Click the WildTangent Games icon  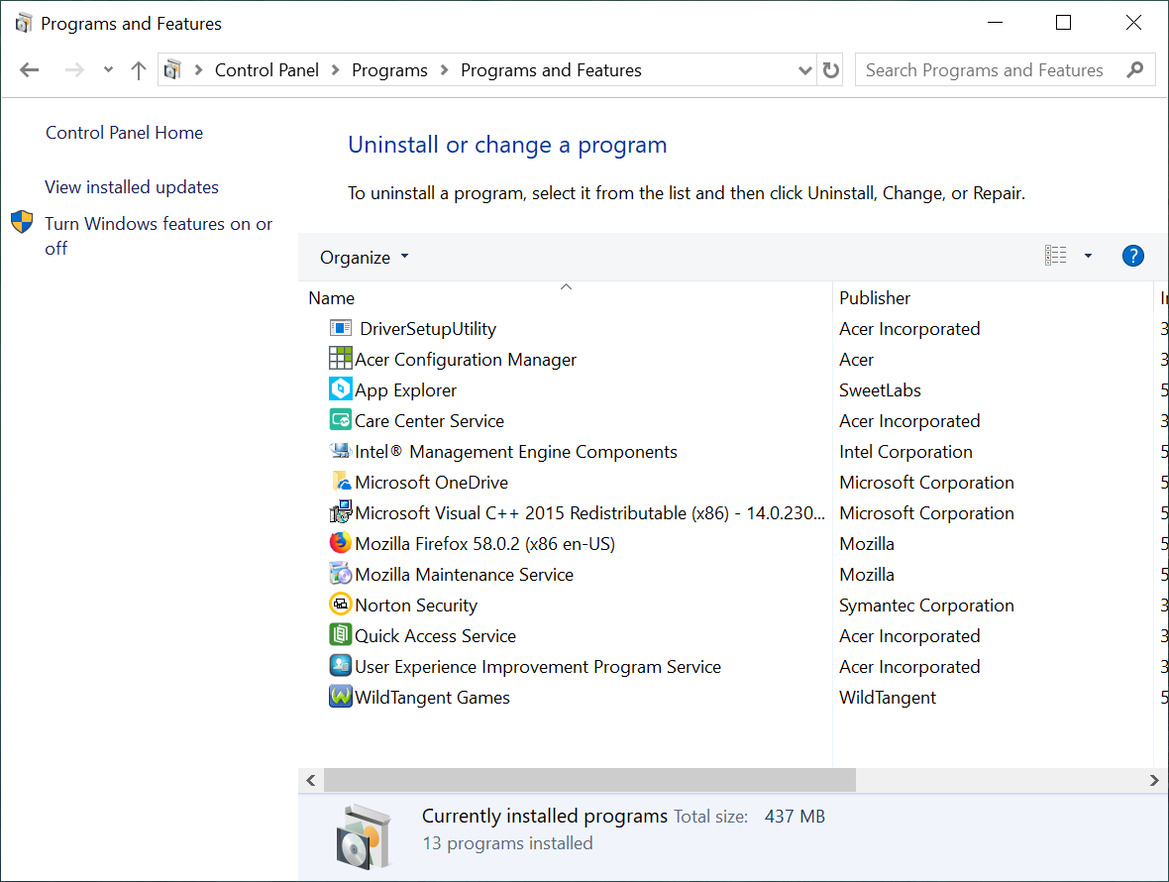pyautogui.click(x=341, y=696)
